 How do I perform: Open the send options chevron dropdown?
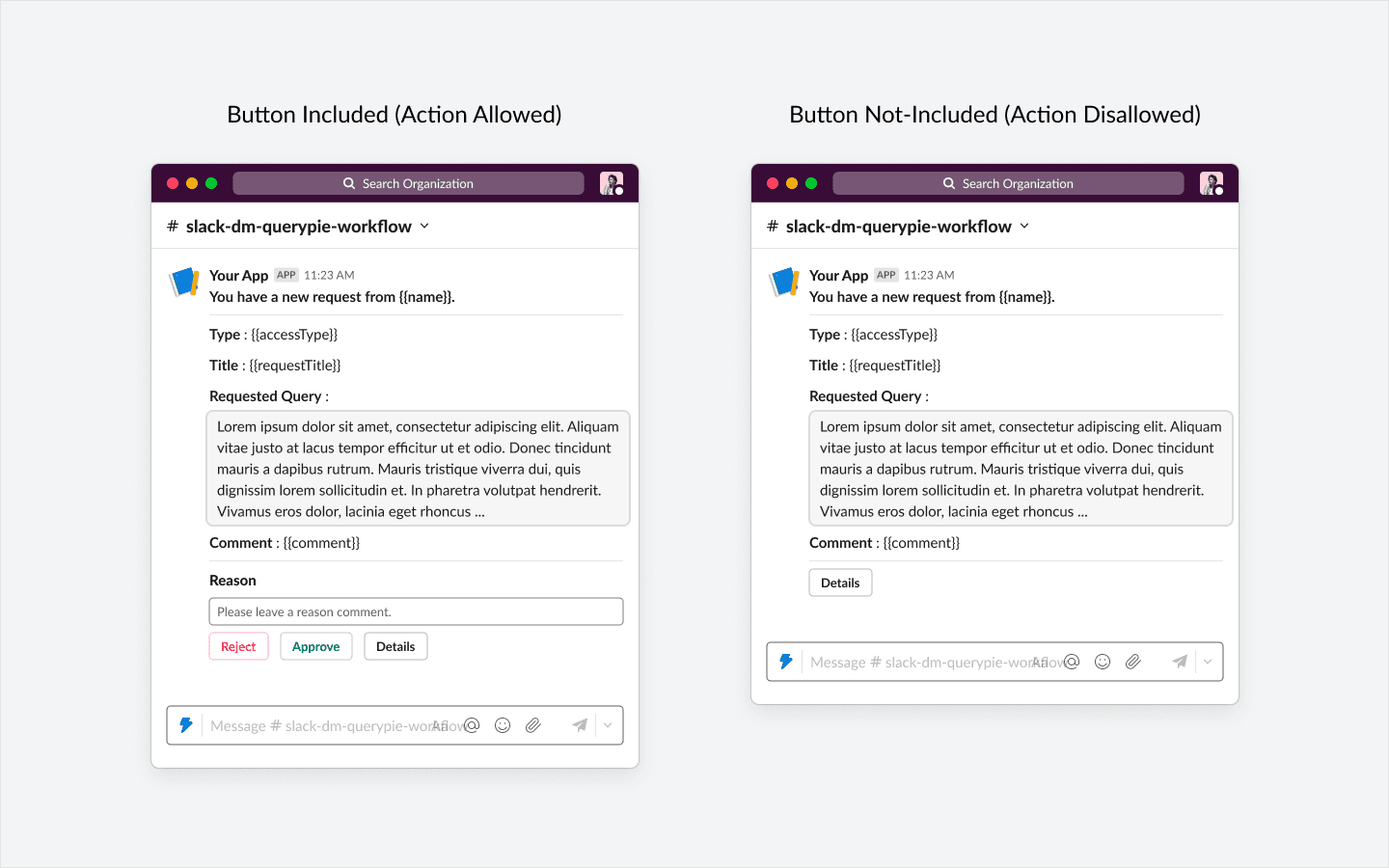[x=607, y=724]
